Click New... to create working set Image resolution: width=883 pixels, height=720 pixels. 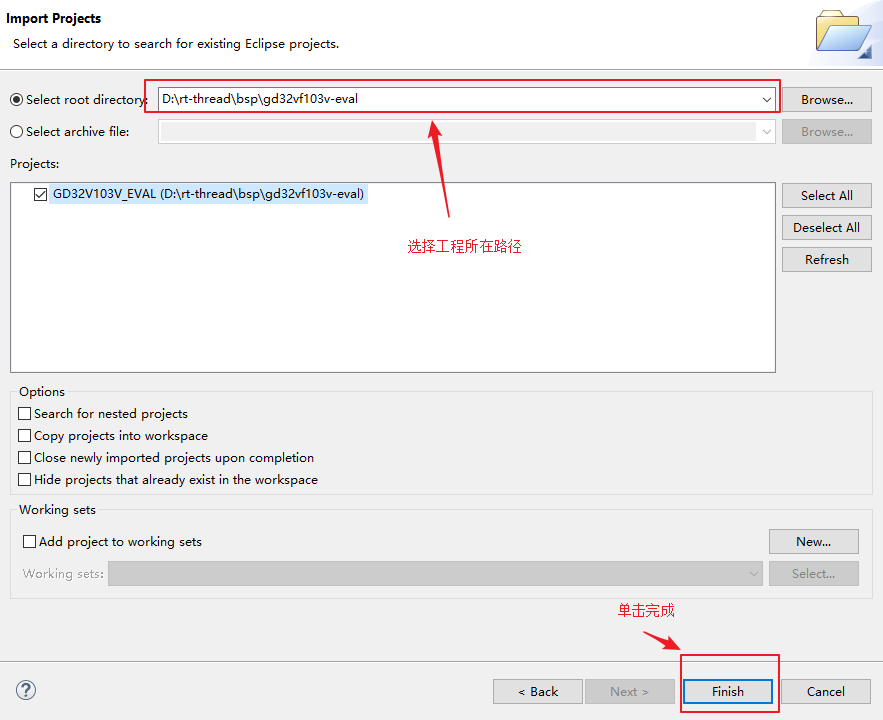(813, 541)
